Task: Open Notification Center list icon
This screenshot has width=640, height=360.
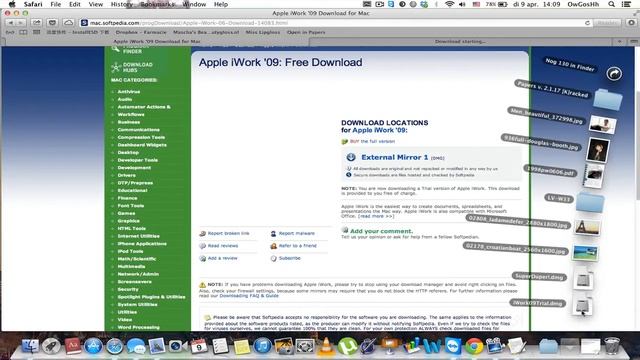Action: pos(626,4)
